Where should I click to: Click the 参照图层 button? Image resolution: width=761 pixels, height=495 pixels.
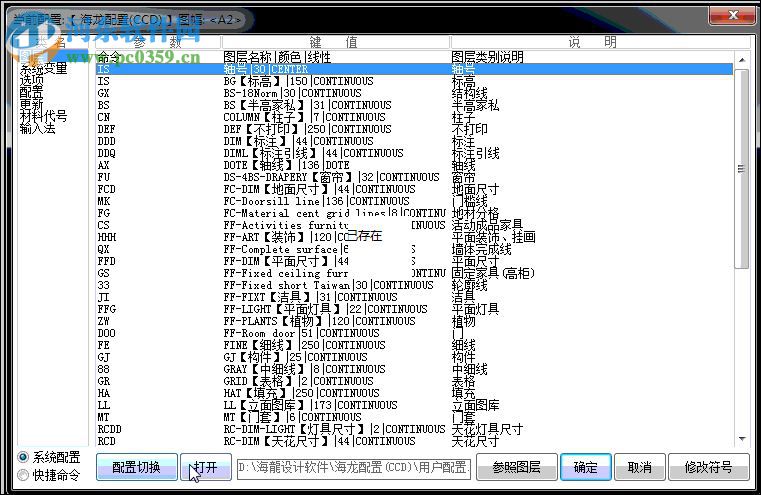pos(517,467)
